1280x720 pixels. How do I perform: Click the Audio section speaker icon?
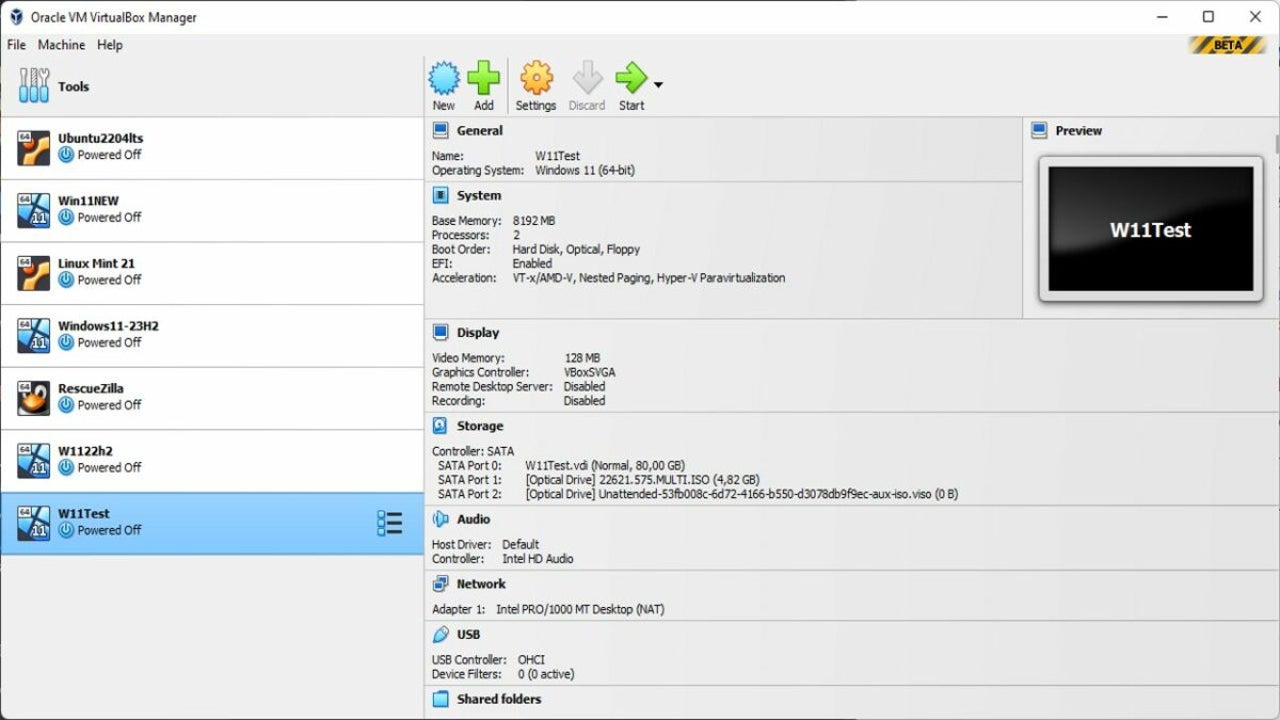pyautogui.click(x=440, y=519)
